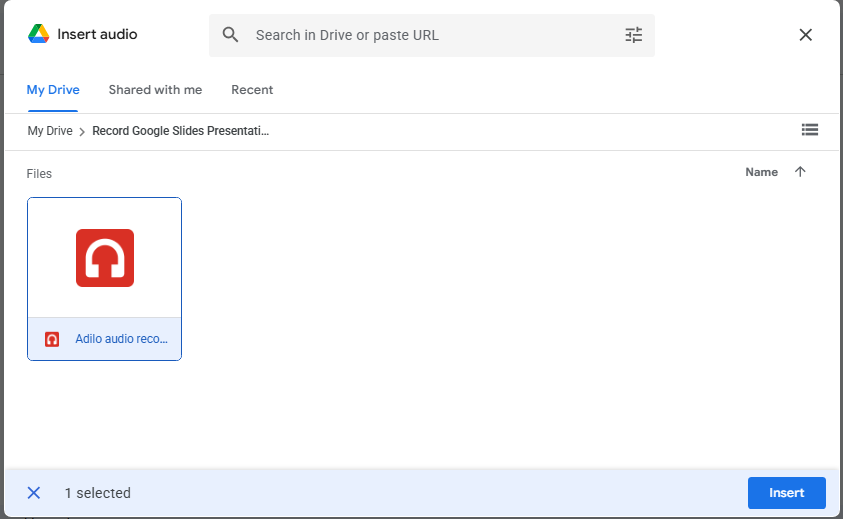Screen dimensions: 843x519
Task: Click the Insert audio title
Action: coord(97,34)
